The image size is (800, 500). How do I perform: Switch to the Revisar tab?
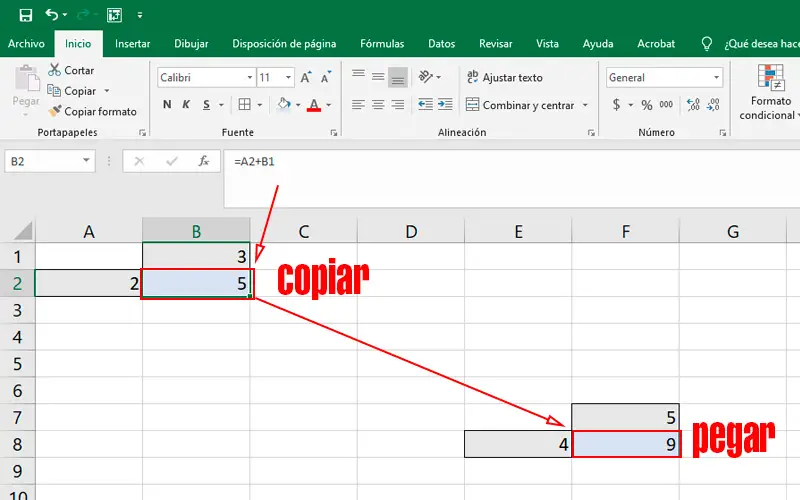[x=495, y=44]
